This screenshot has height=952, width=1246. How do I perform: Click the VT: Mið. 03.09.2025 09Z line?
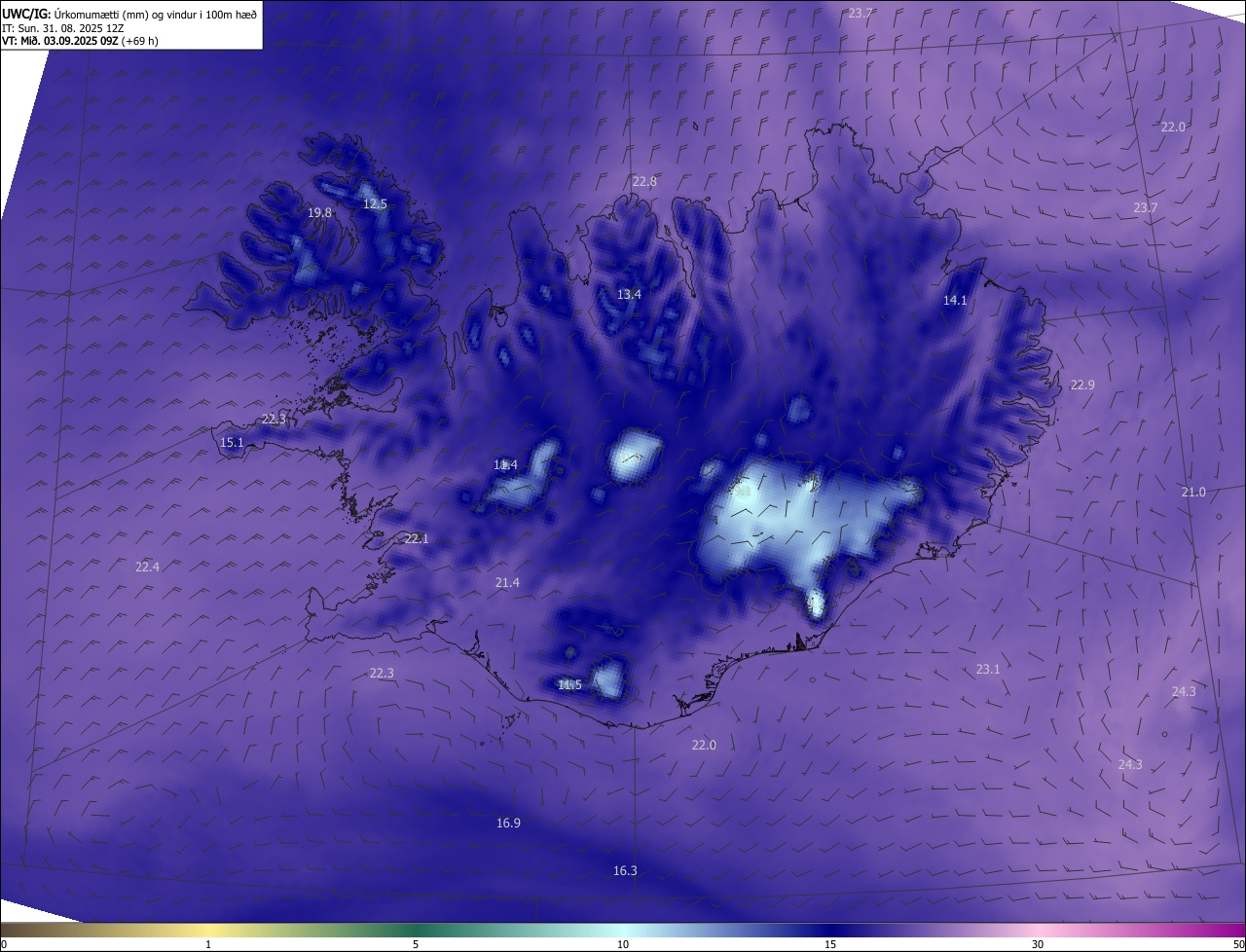coord(80,41)
